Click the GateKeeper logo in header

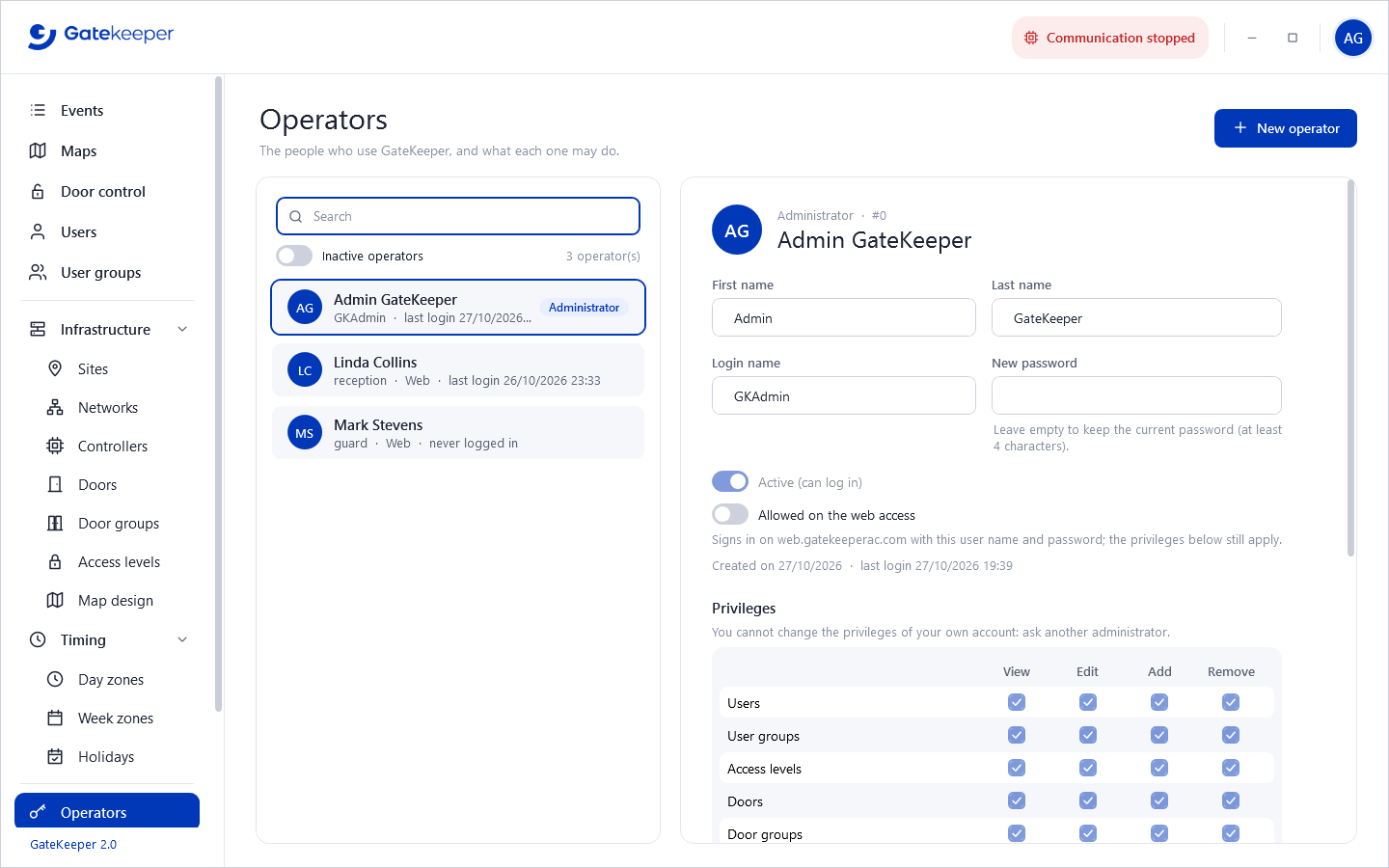(101, 36)
